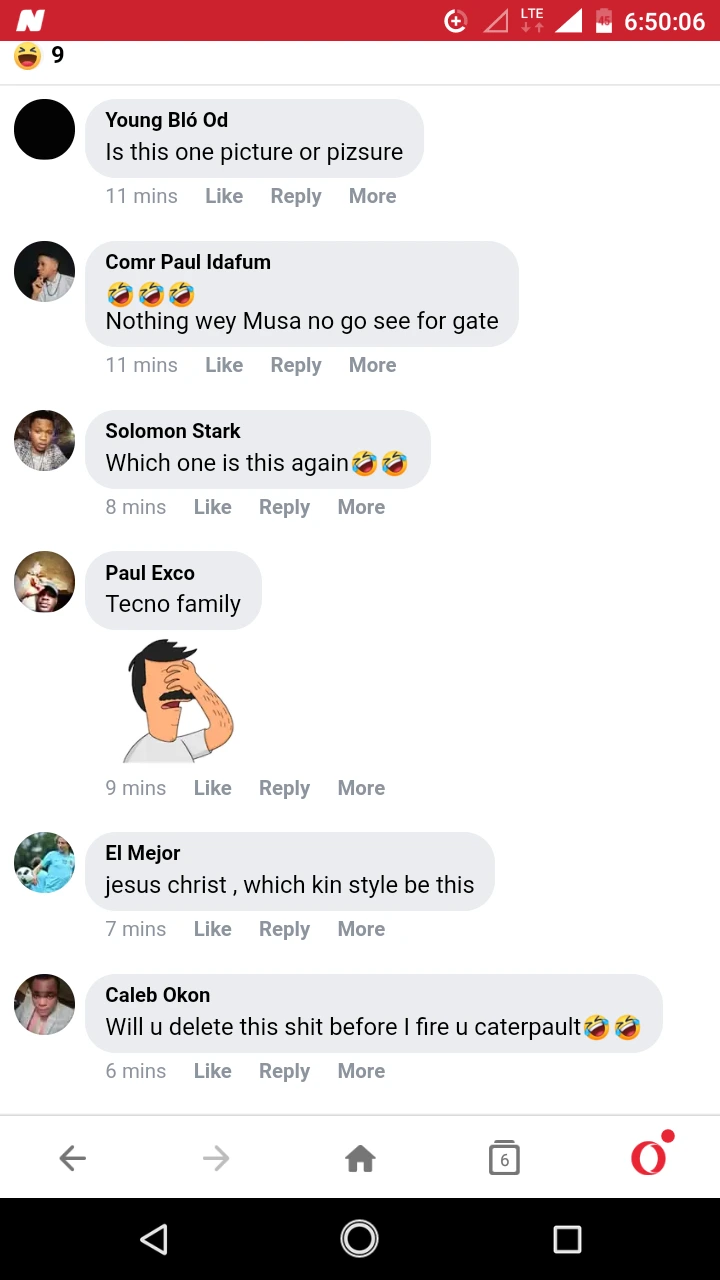Viewport: 720px width, 1280px height.
Task: Like Young Bló Od's comment
Action: [x=224, y=196]
